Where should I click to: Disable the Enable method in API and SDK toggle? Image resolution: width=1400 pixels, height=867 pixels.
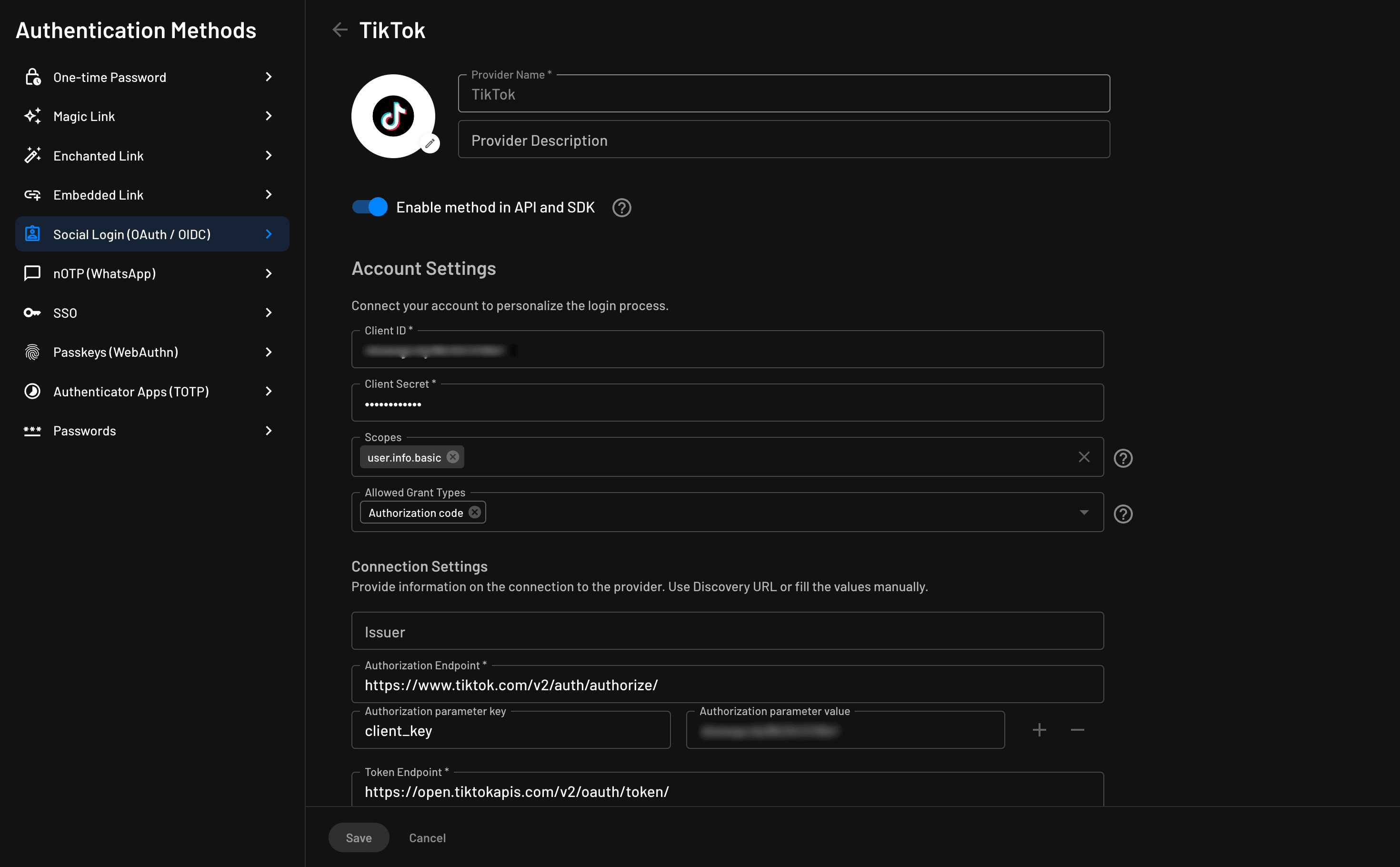click(369, 207)
